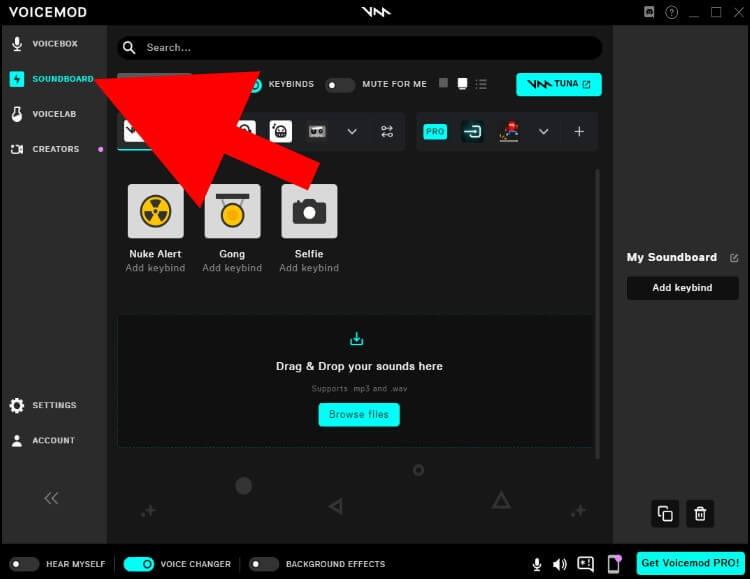Click the Soundboard lightning bolt icon

pyautogui.click(x=17, y=79)
